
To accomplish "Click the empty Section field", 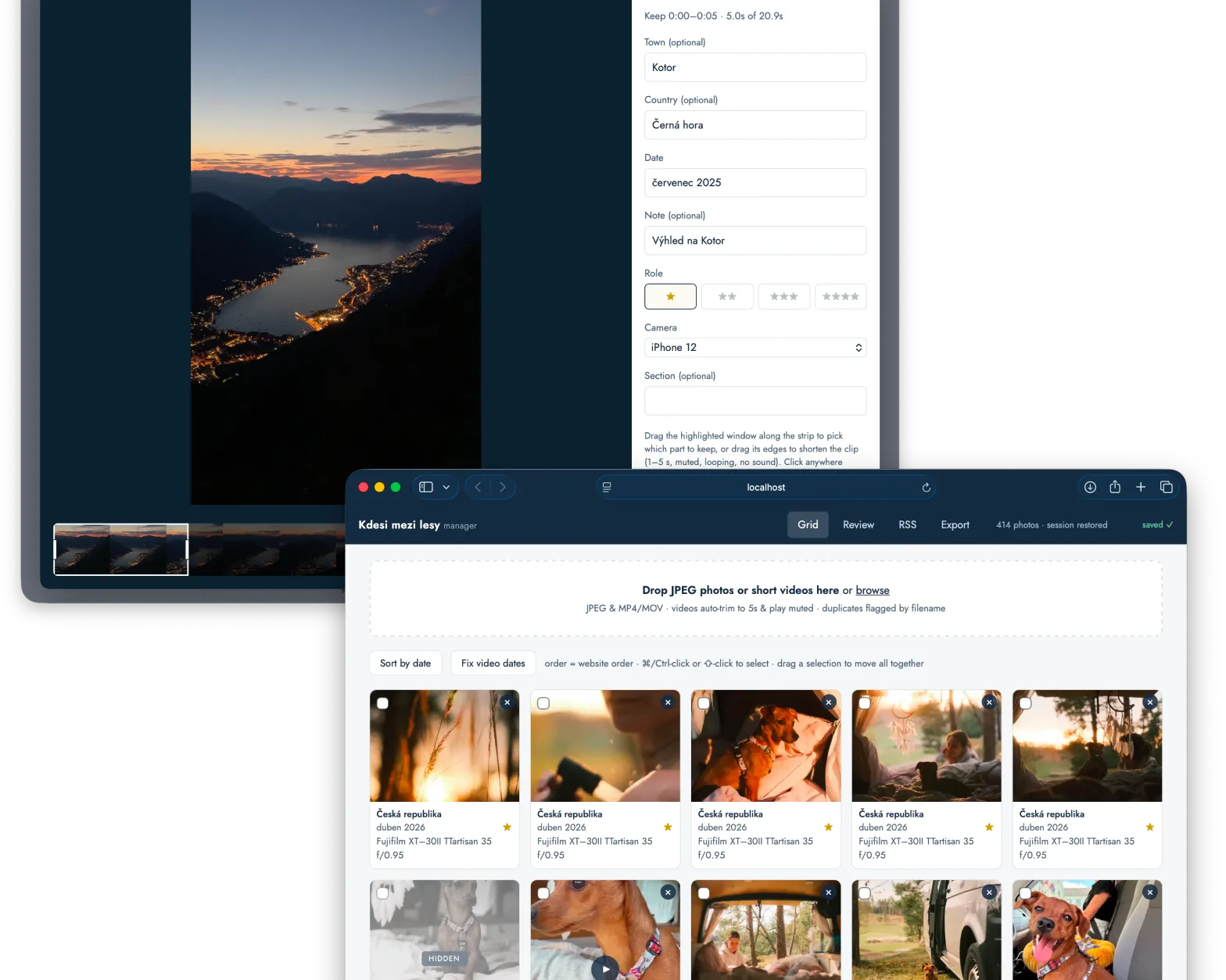I will (x=755, y=401).
